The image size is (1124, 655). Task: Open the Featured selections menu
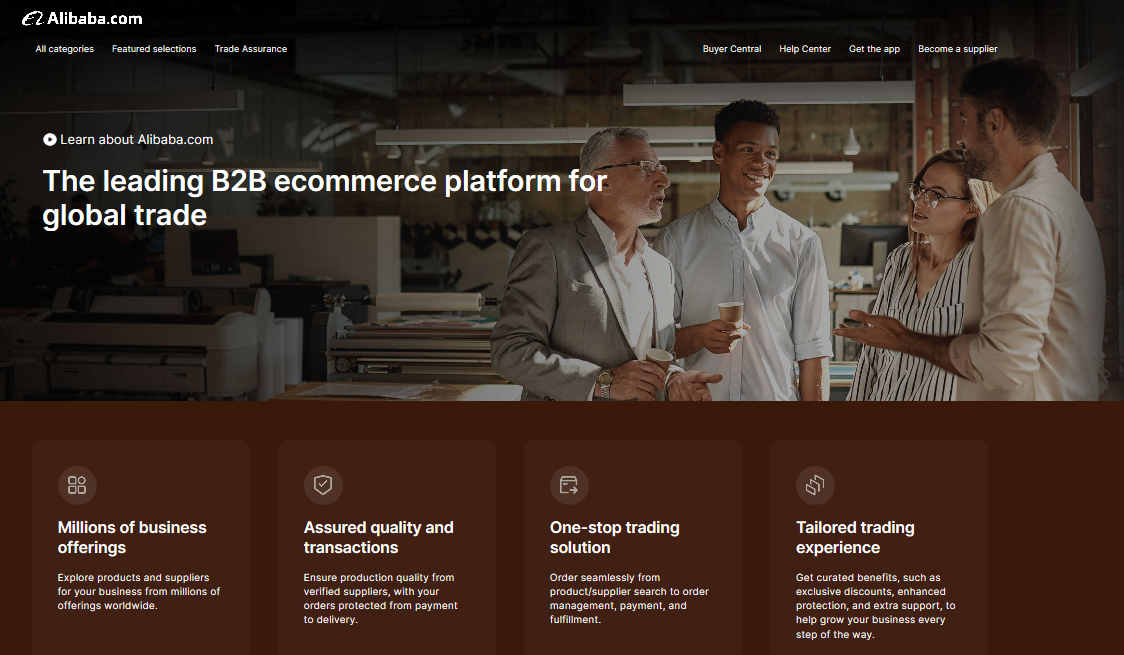154,49
